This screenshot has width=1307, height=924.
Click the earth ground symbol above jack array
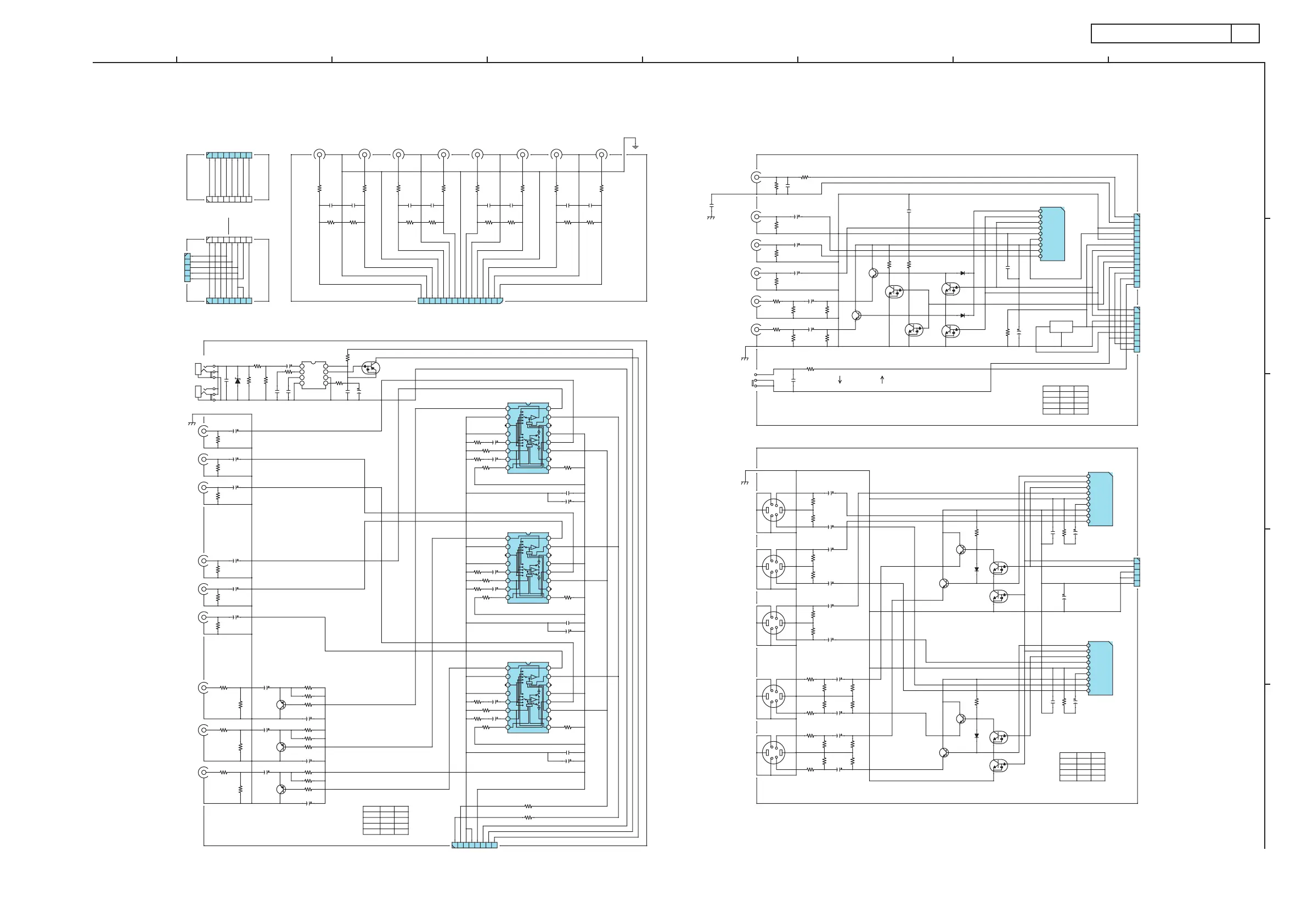[x=635, y=147]
